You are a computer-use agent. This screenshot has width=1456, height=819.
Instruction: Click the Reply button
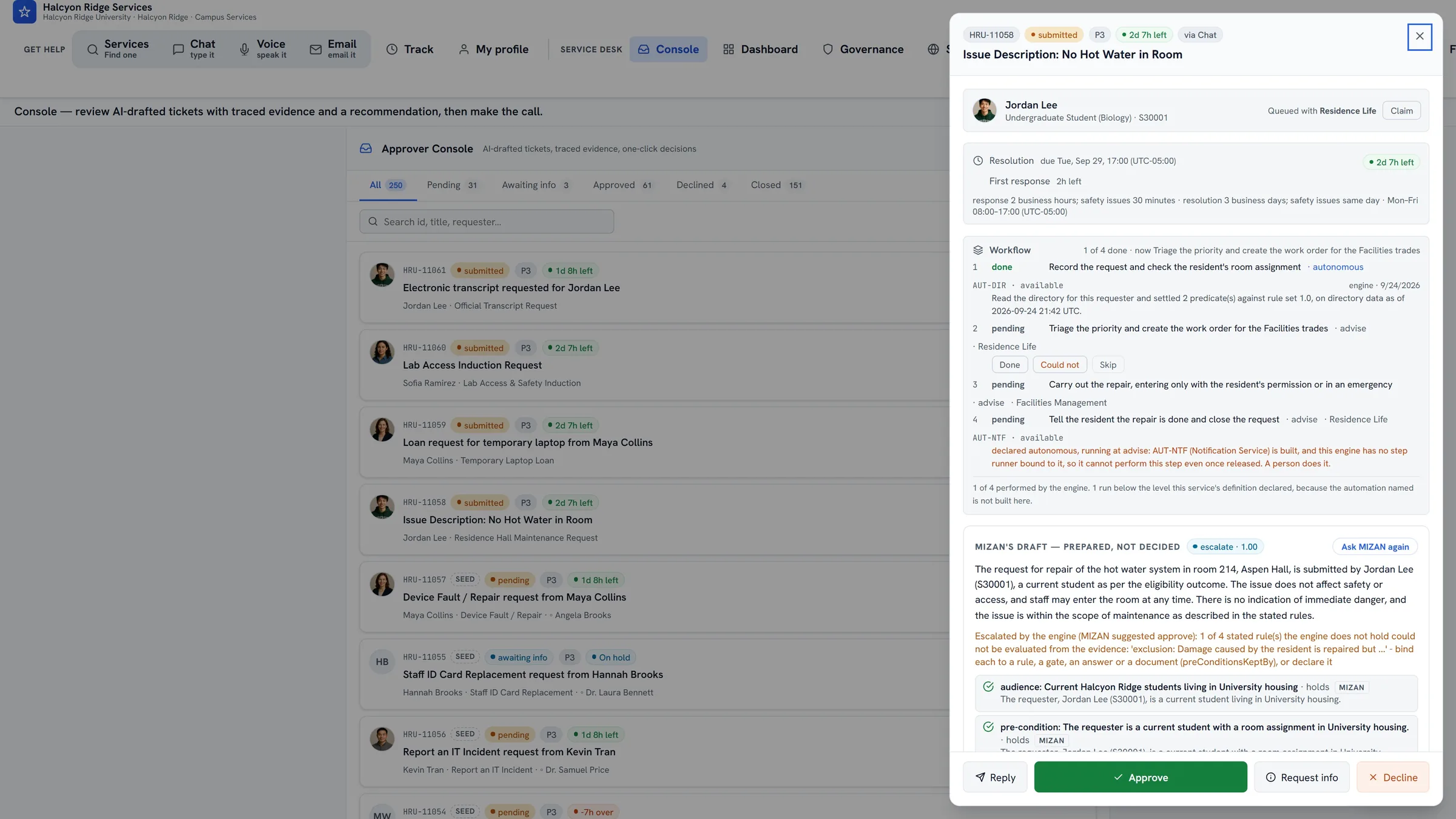pos(995,777)
